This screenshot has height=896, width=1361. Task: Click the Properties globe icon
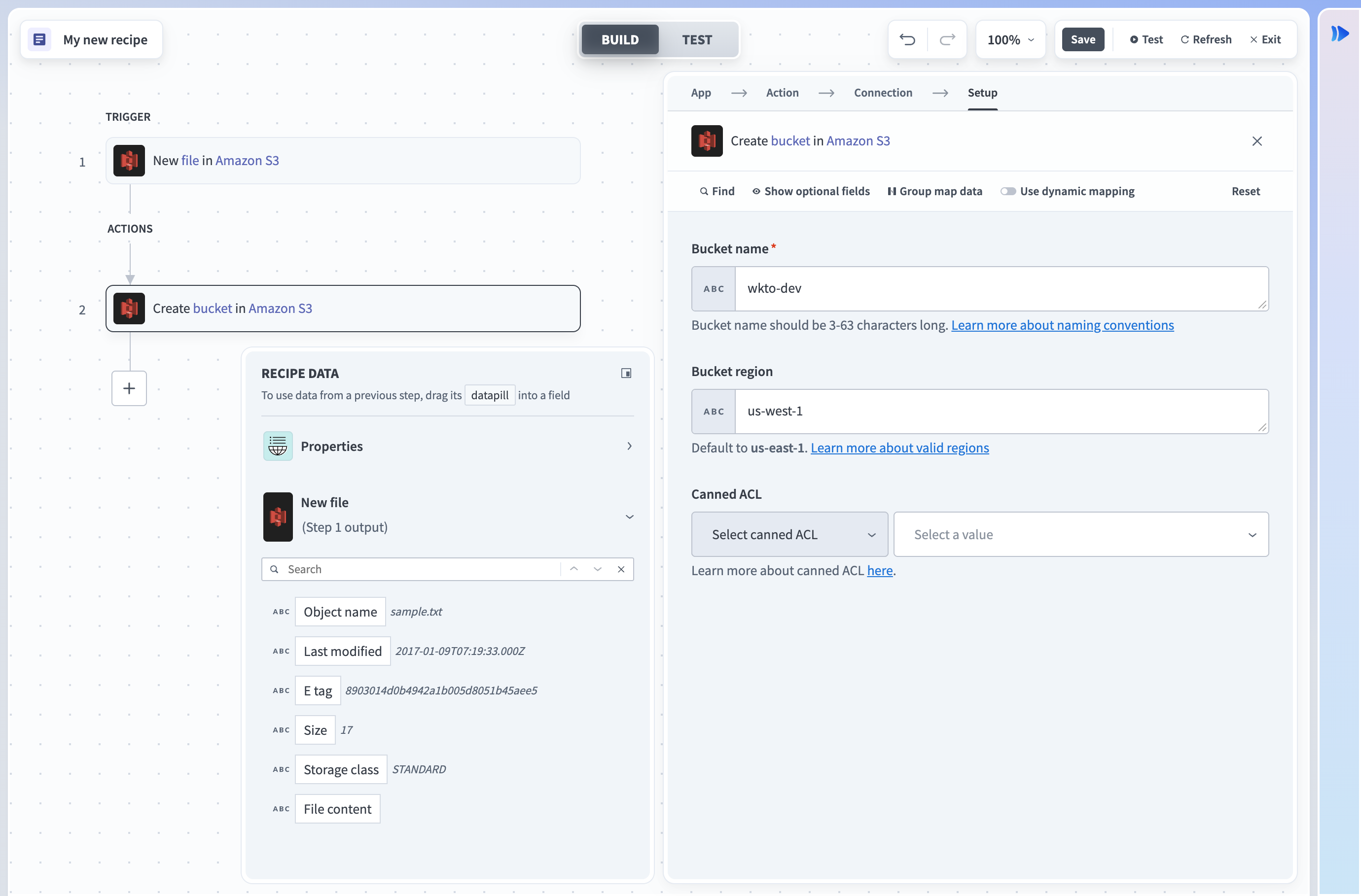click(278, 447)
